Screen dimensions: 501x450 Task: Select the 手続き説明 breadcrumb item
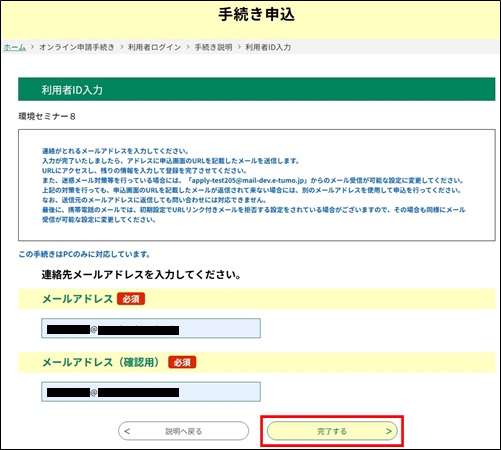[x=213, y=47]
